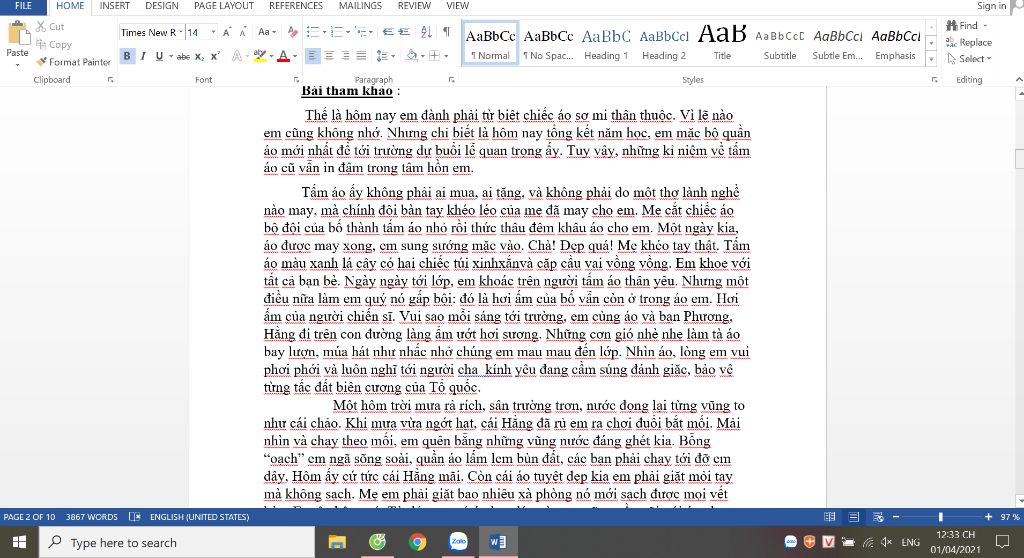Click the Type here to search box
Viewport: 1024px width, 558px height.
pos(177,542)
